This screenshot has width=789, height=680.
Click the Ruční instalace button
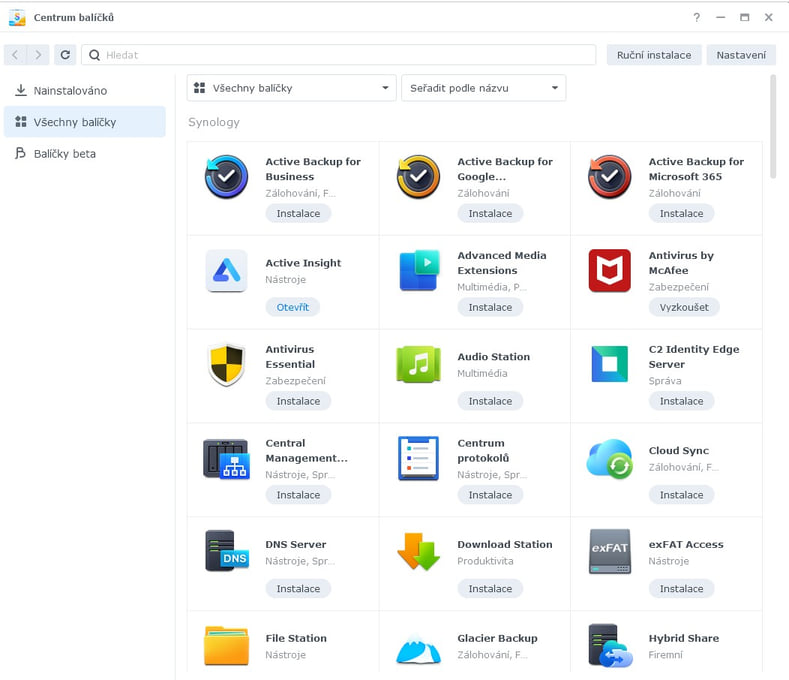654,55
